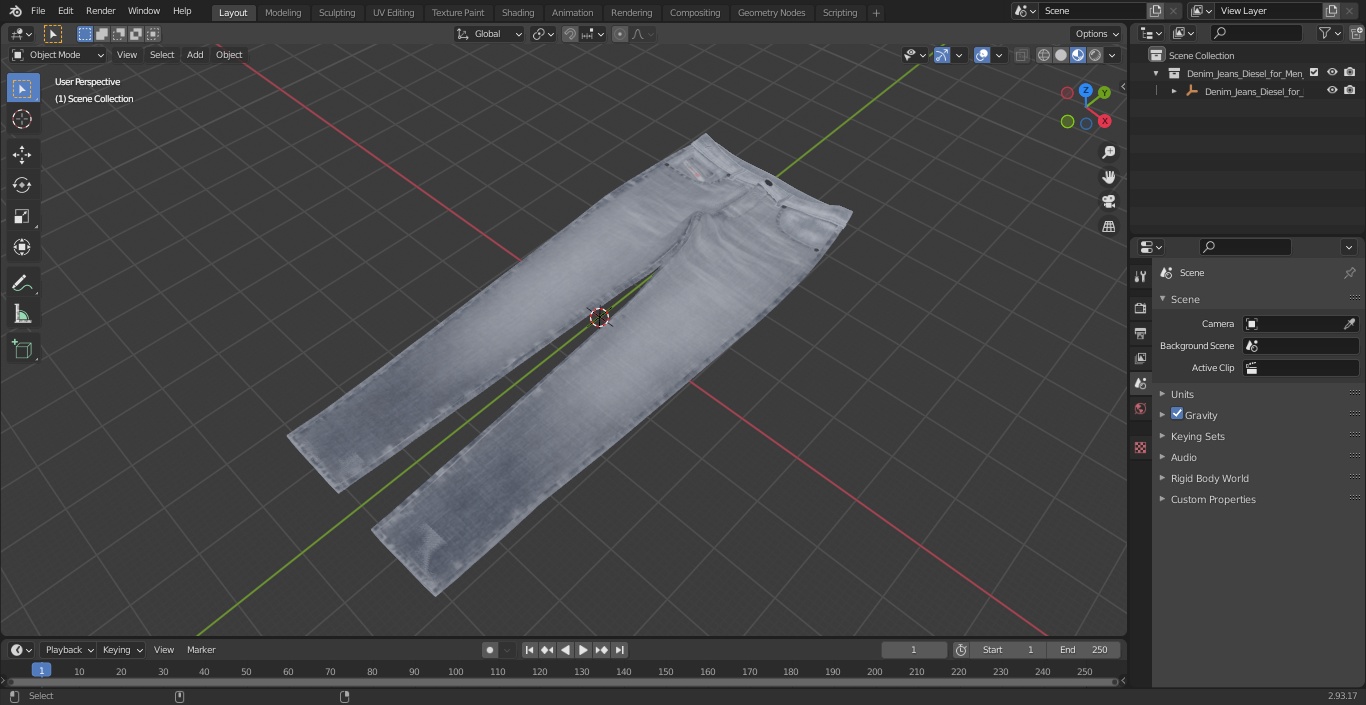This screenshot has height=705, width=1366.
Task: Play animation forward
Action: pos(583,650)
